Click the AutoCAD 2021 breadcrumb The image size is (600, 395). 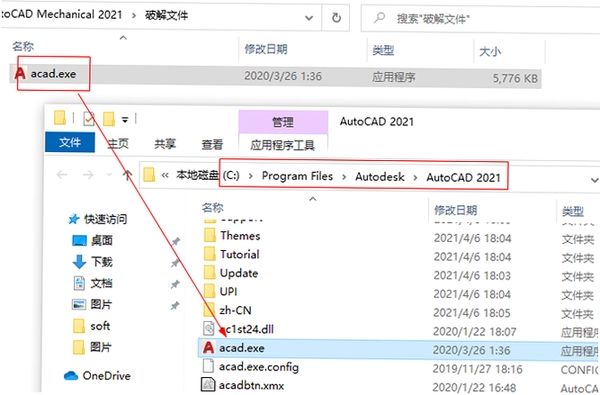coord(463,177)
